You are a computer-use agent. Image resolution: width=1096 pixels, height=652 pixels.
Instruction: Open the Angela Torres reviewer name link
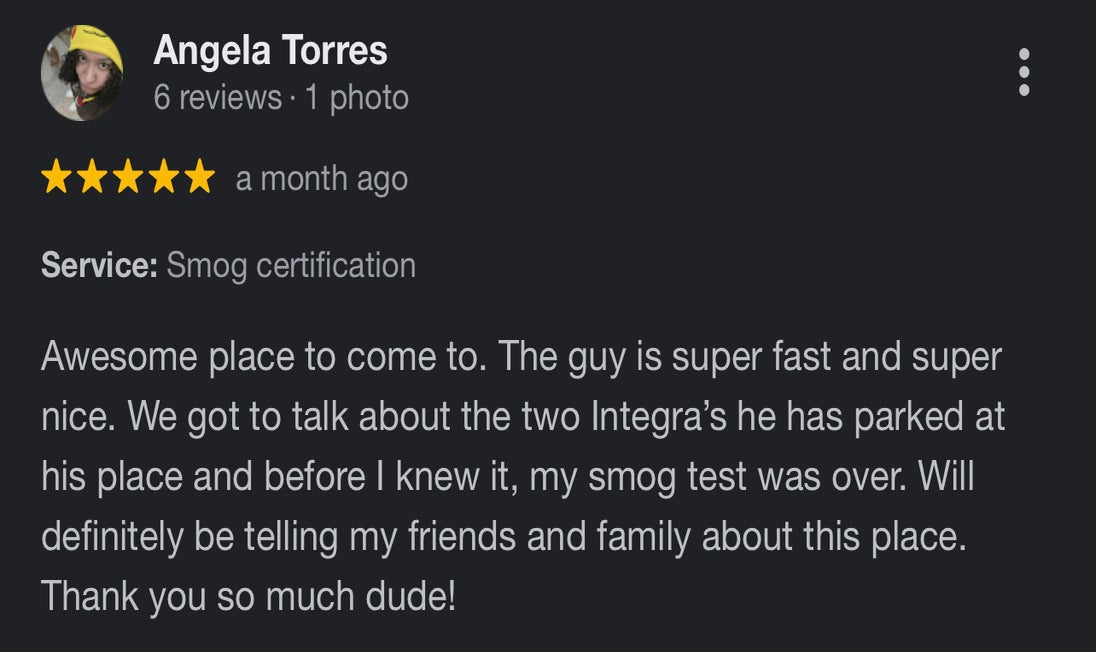(x=270, y=51)
